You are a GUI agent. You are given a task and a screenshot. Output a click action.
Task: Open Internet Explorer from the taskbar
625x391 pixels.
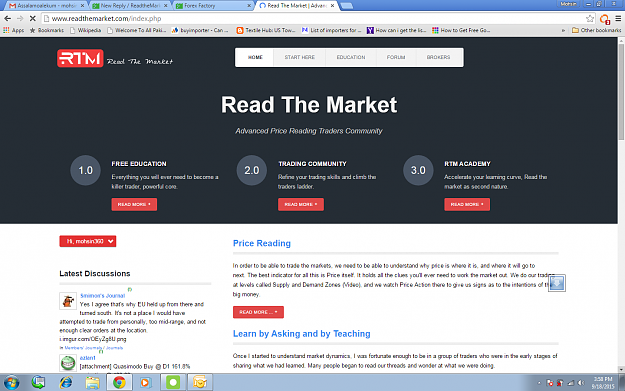(66, 383)
